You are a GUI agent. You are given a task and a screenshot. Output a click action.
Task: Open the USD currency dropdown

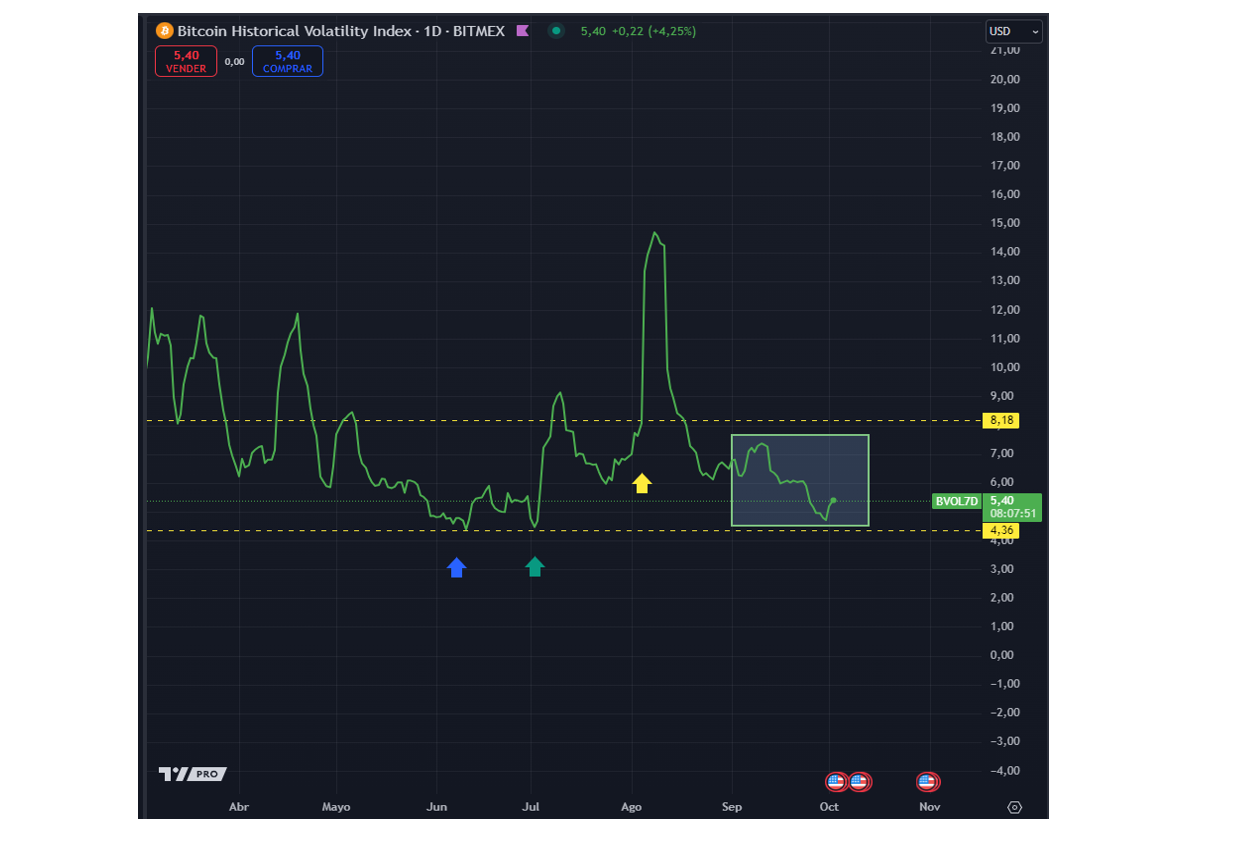point(1013,32)
